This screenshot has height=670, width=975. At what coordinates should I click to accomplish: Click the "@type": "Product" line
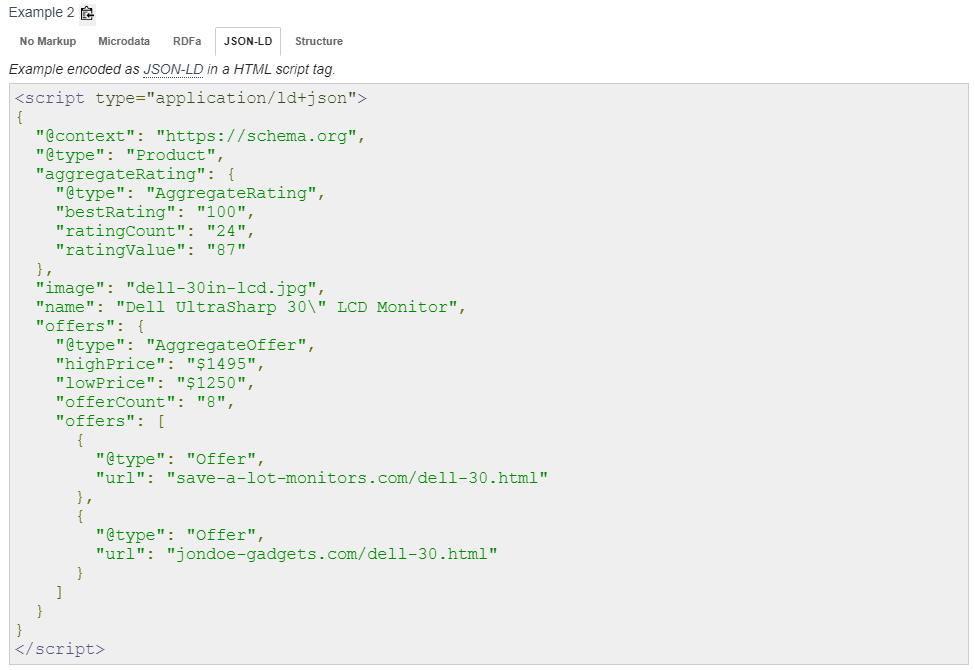click(129, 155)
